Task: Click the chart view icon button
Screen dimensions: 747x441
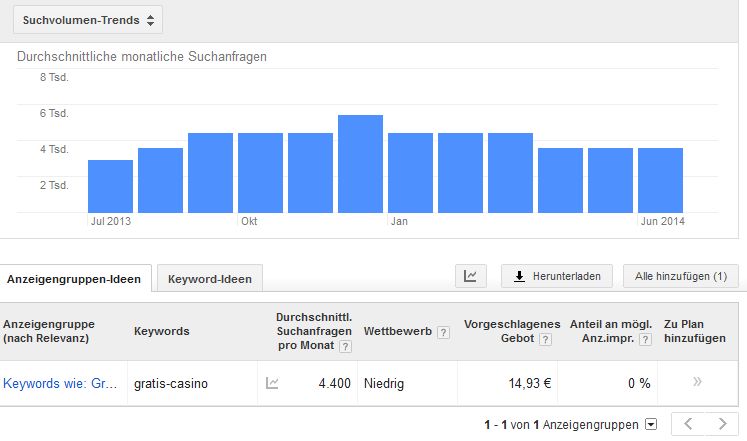Action: pyautogui.click(x=471, y=276)
